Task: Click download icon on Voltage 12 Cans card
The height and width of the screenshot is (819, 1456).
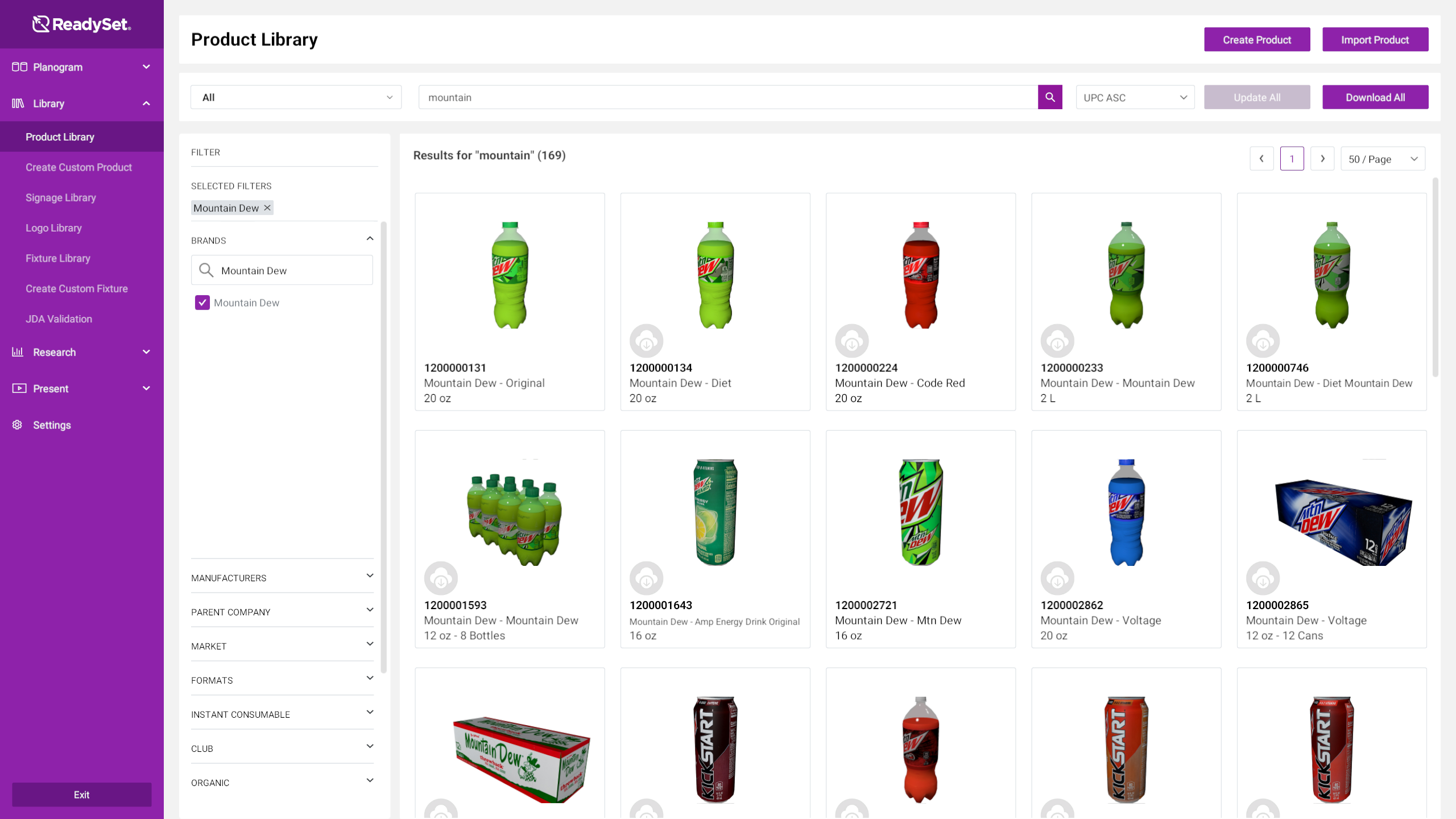Action: click(1263, 579)
